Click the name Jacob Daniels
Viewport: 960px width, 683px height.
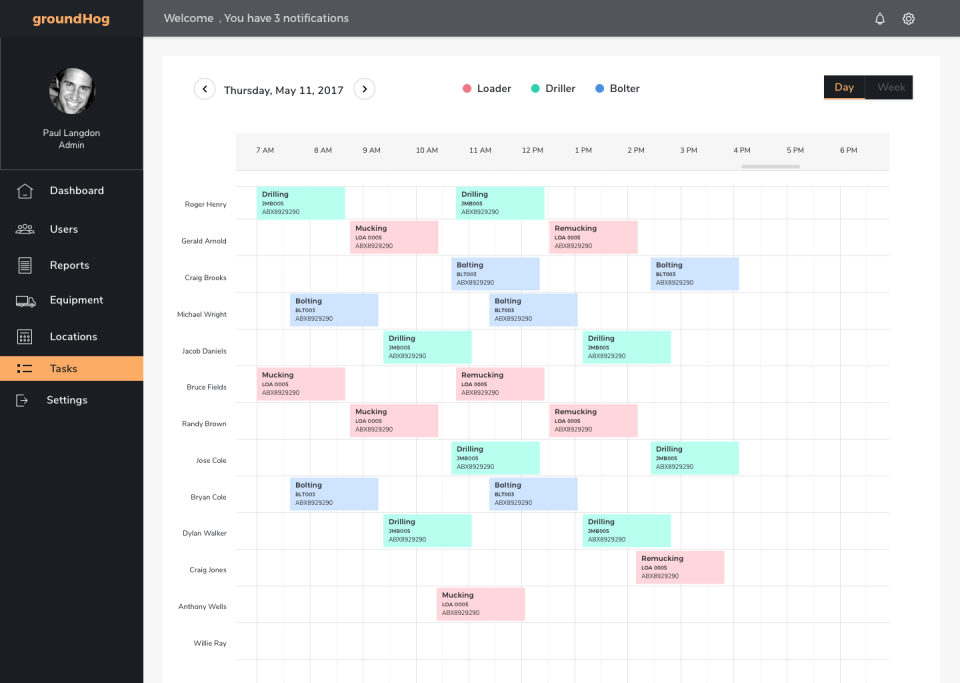coord(204,351)
